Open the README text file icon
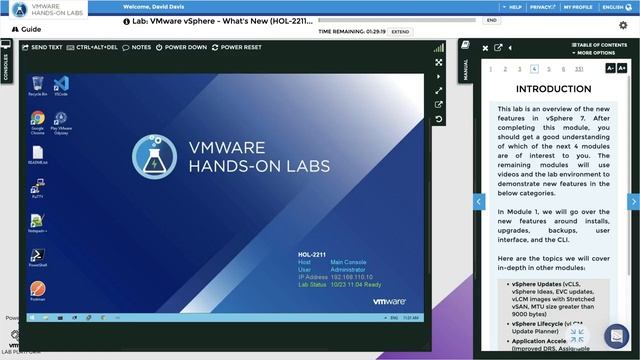Viewport: 640px width, 360px height. (x=38, y=155)
